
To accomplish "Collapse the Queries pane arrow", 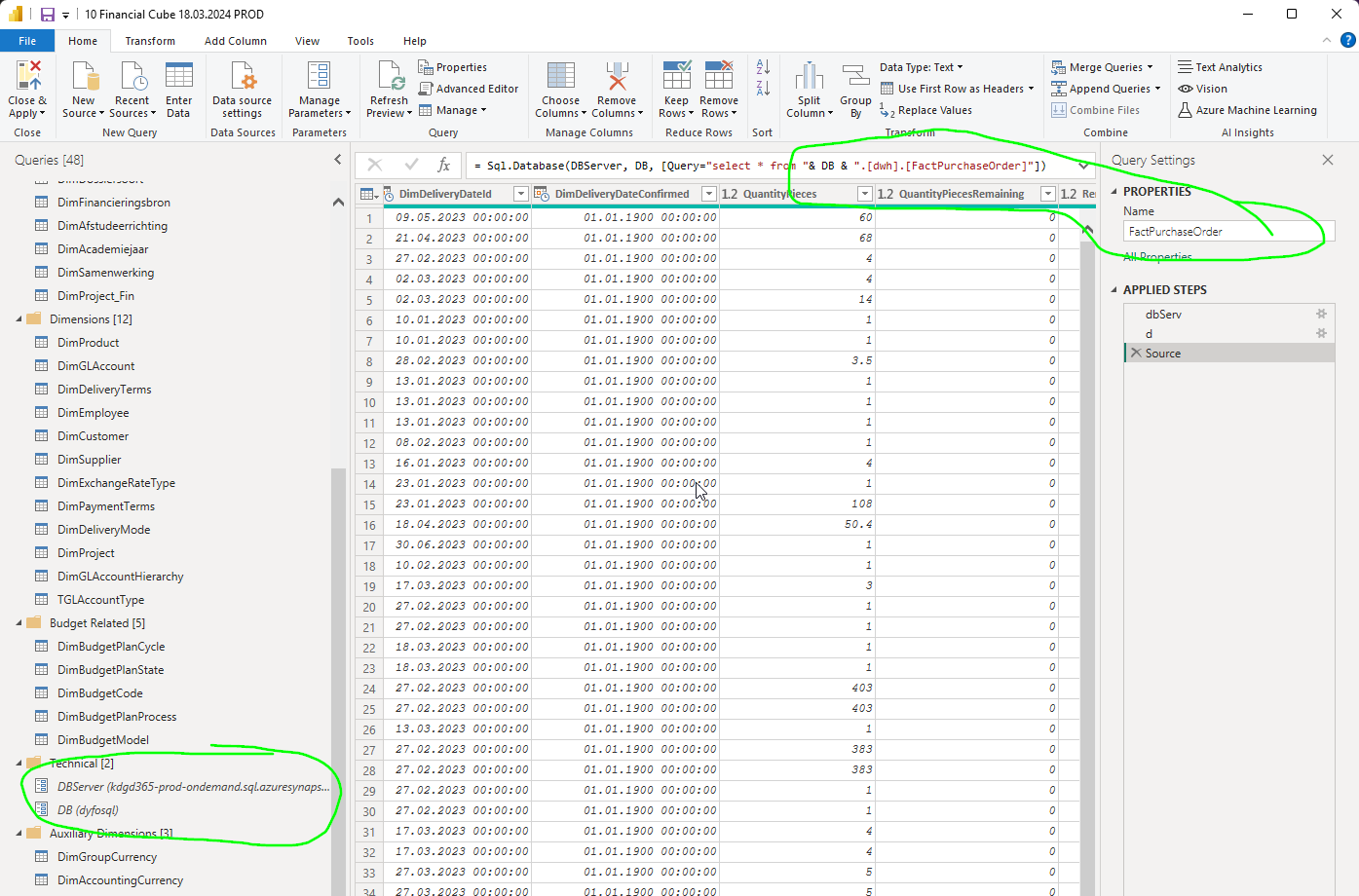I will click(x=338, y=159).
